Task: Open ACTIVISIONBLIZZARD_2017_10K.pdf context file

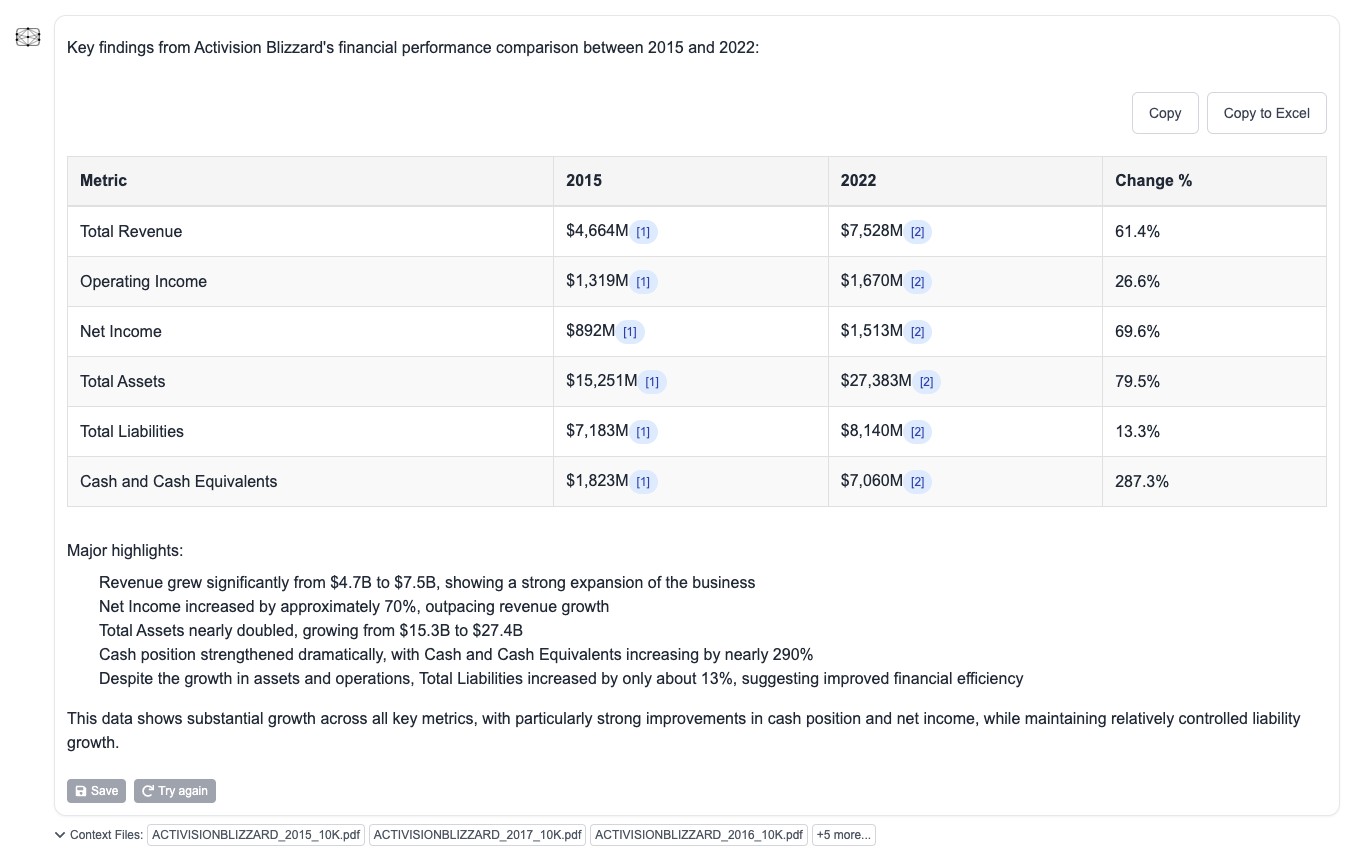Action: 478,835
